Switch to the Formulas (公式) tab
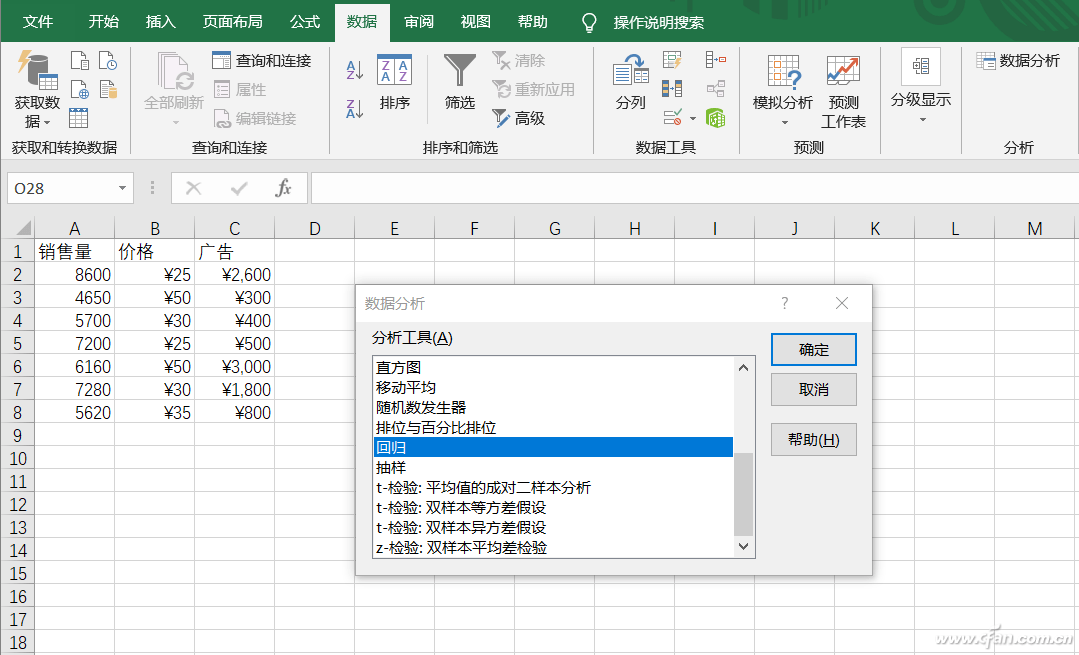Viewport: 1079px width, 655px height. 305,22
